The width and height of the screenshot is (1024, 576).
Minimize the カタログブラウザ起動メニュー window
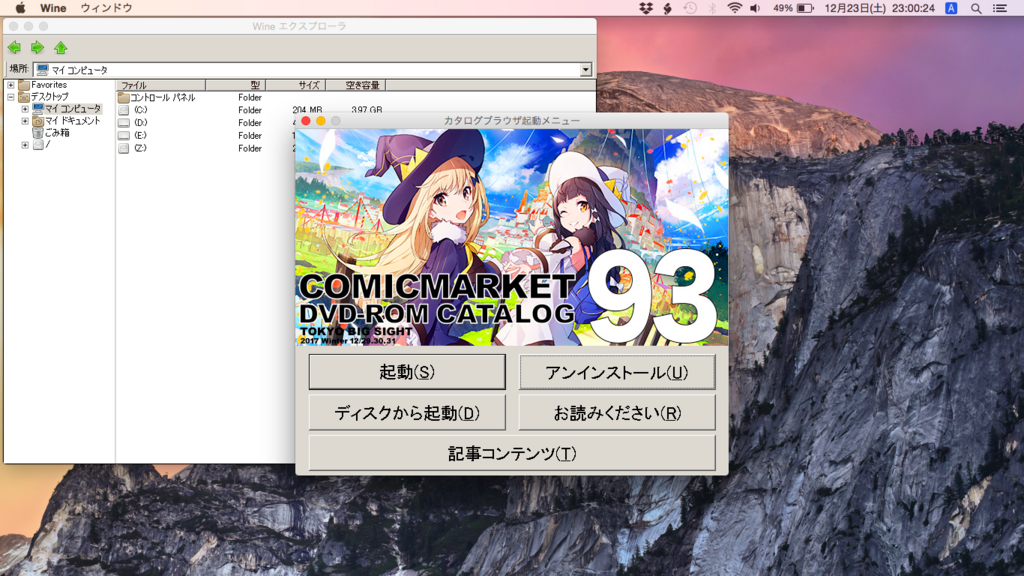(321, 121)
